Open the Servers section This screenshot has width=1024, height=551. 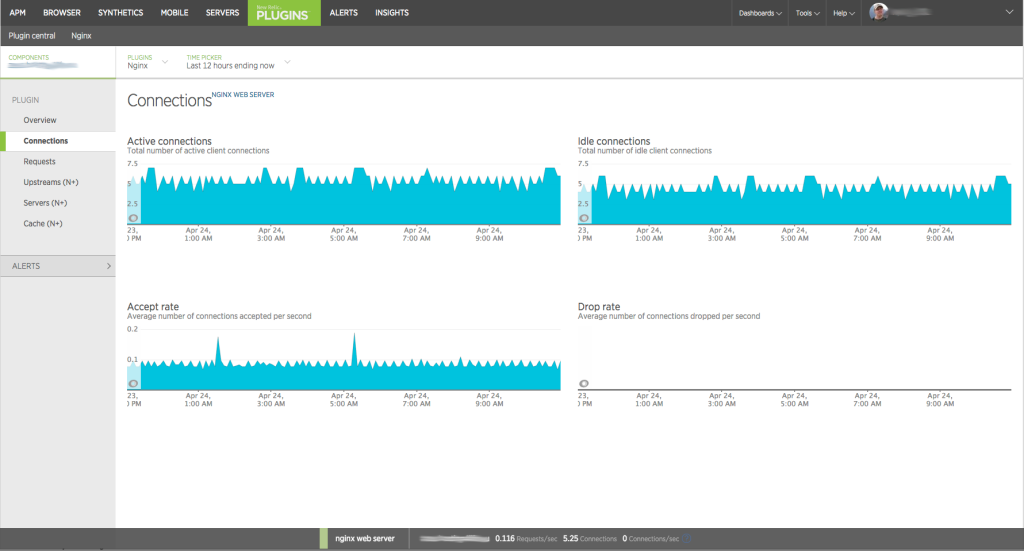223,12
